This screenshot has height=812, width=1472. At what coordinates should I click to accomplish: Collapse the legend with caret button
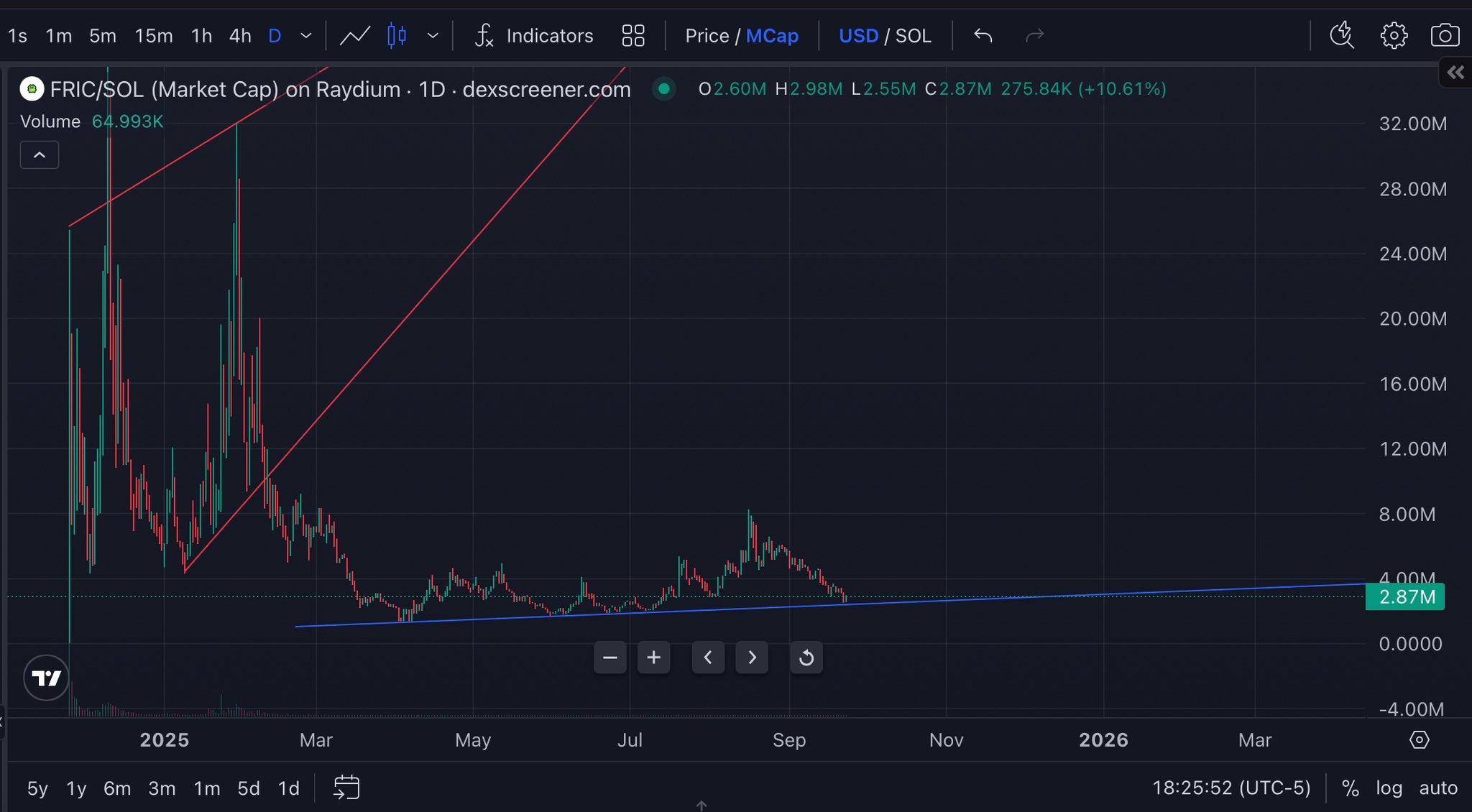(40, 155)
